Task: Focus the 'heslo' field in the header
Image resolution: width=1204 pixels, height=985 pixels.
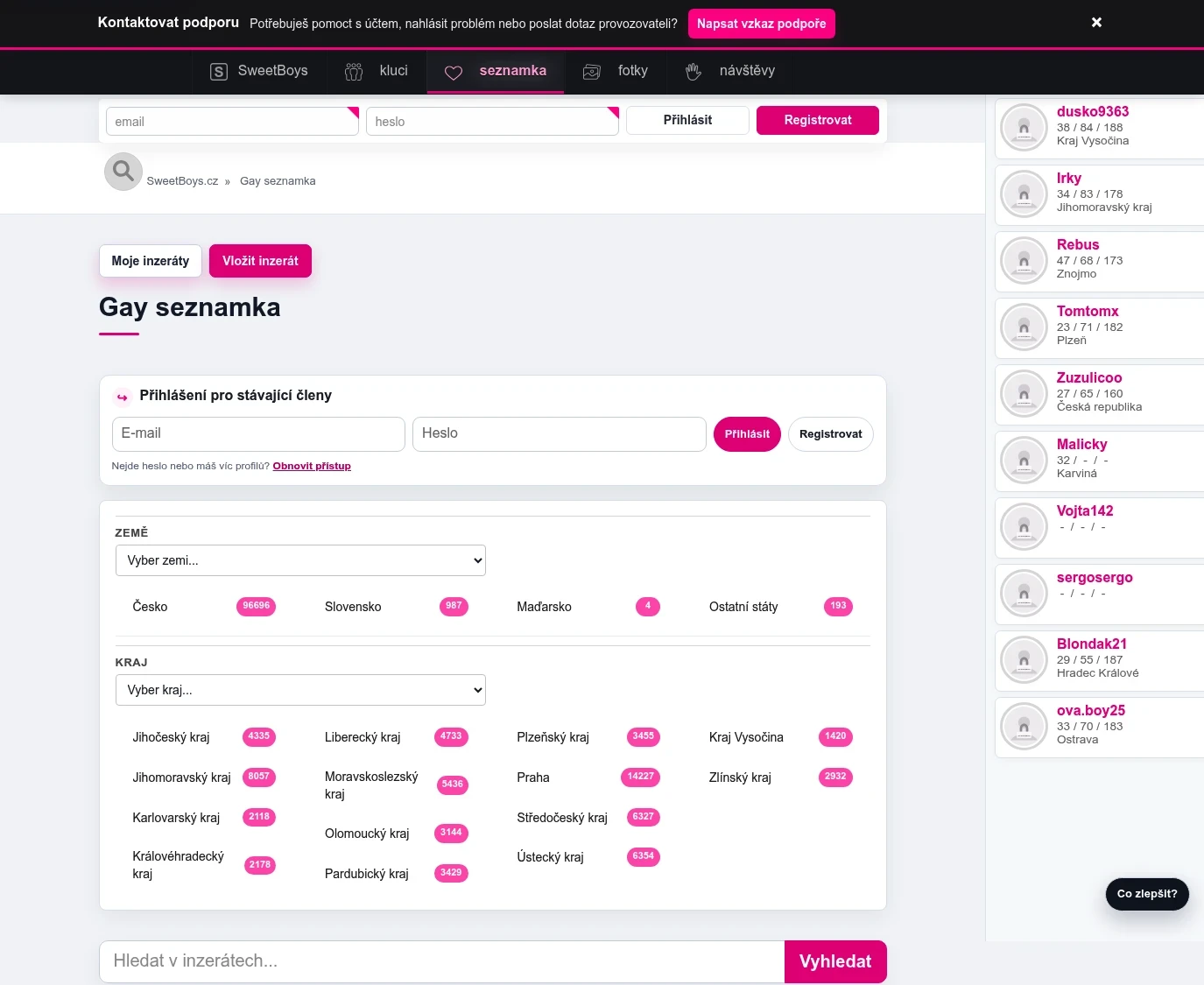Action: 492,122
